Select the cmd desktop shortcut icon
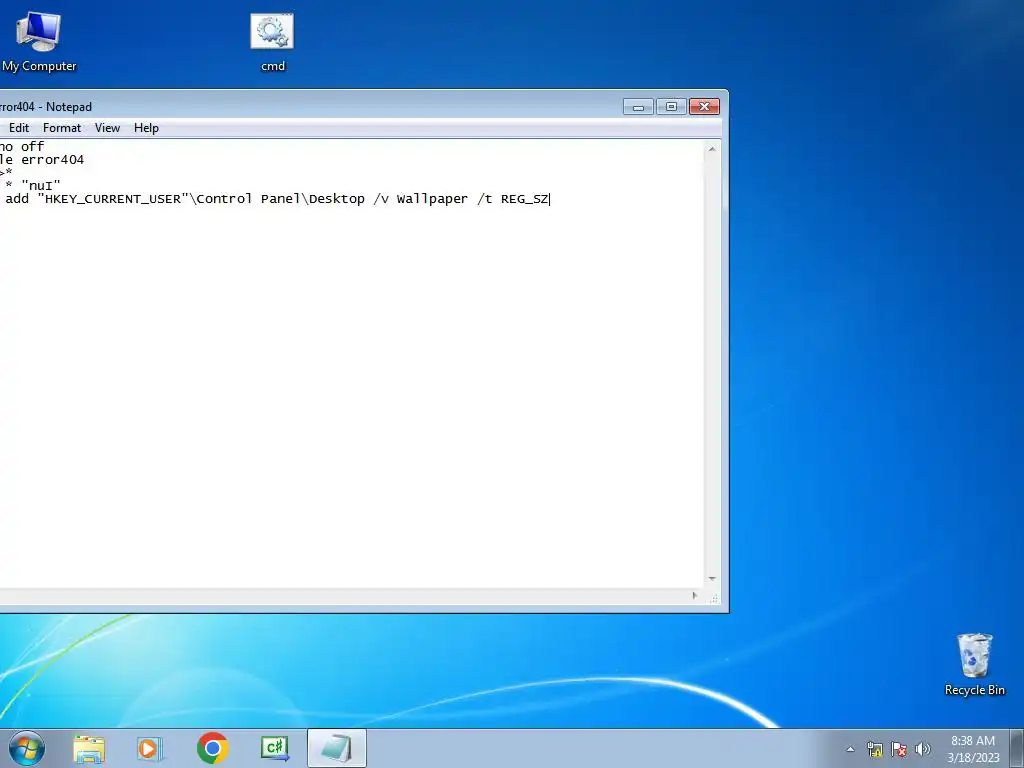 pyautogui.click(x=272, y=41)
